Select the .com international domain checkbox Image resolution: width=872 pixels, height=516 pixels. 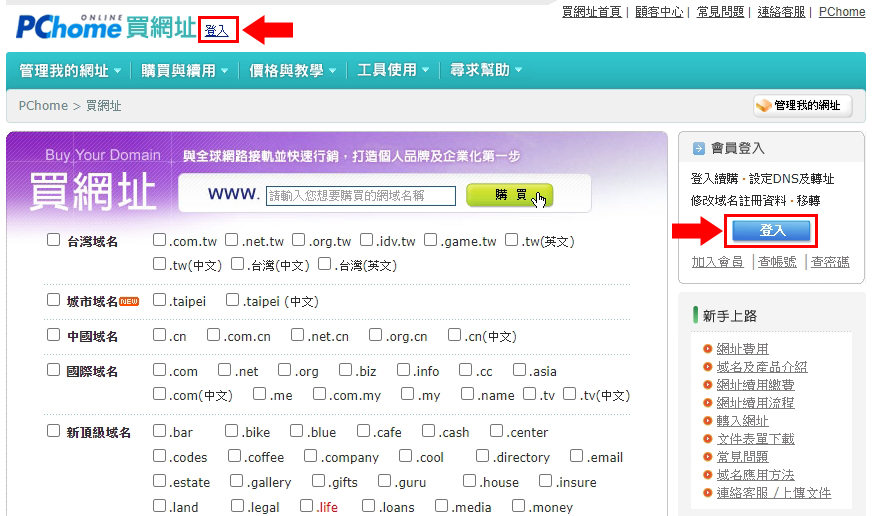tap(160, 370)
